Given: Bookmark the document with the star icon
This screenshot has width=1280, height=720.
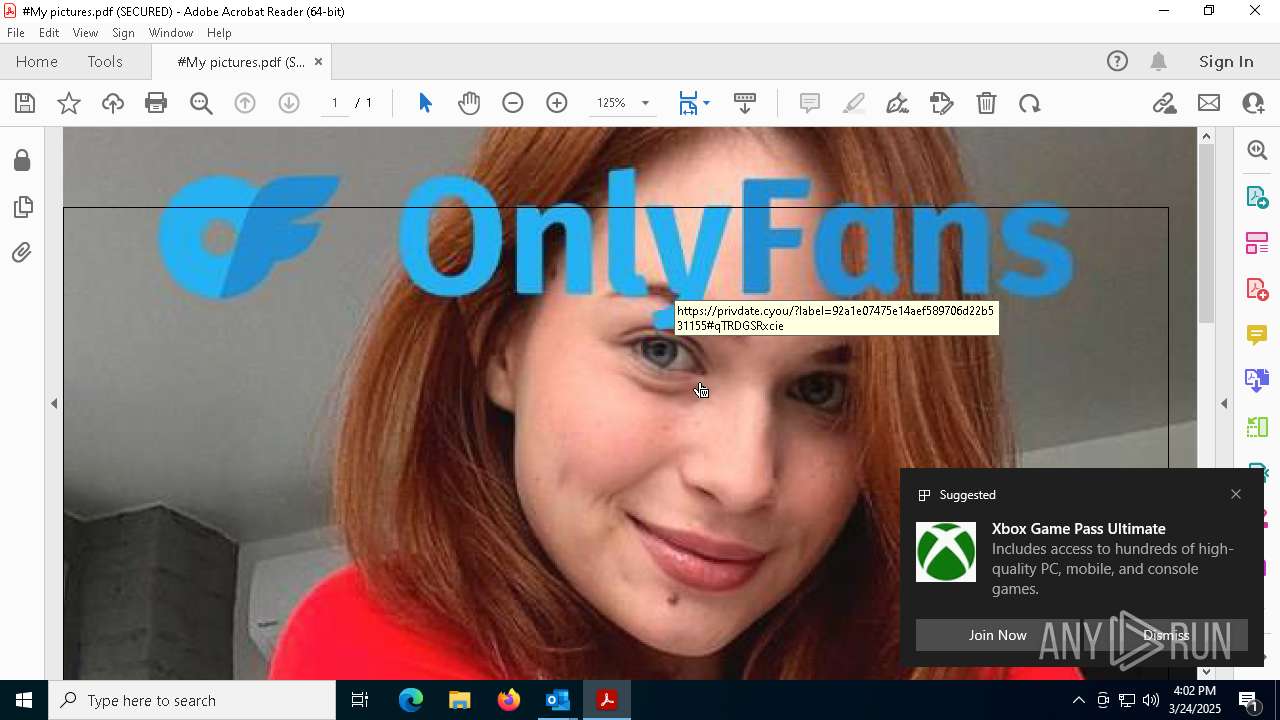Looking at the screenshot, I should [x=69, y=103].
